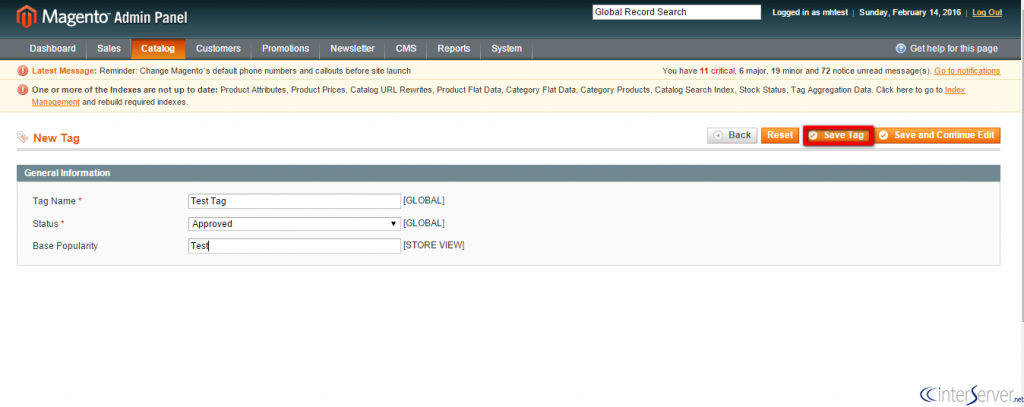This screenshot has width=1024, height=407.
Task: Click the Reset button
Action: [780, 135]
